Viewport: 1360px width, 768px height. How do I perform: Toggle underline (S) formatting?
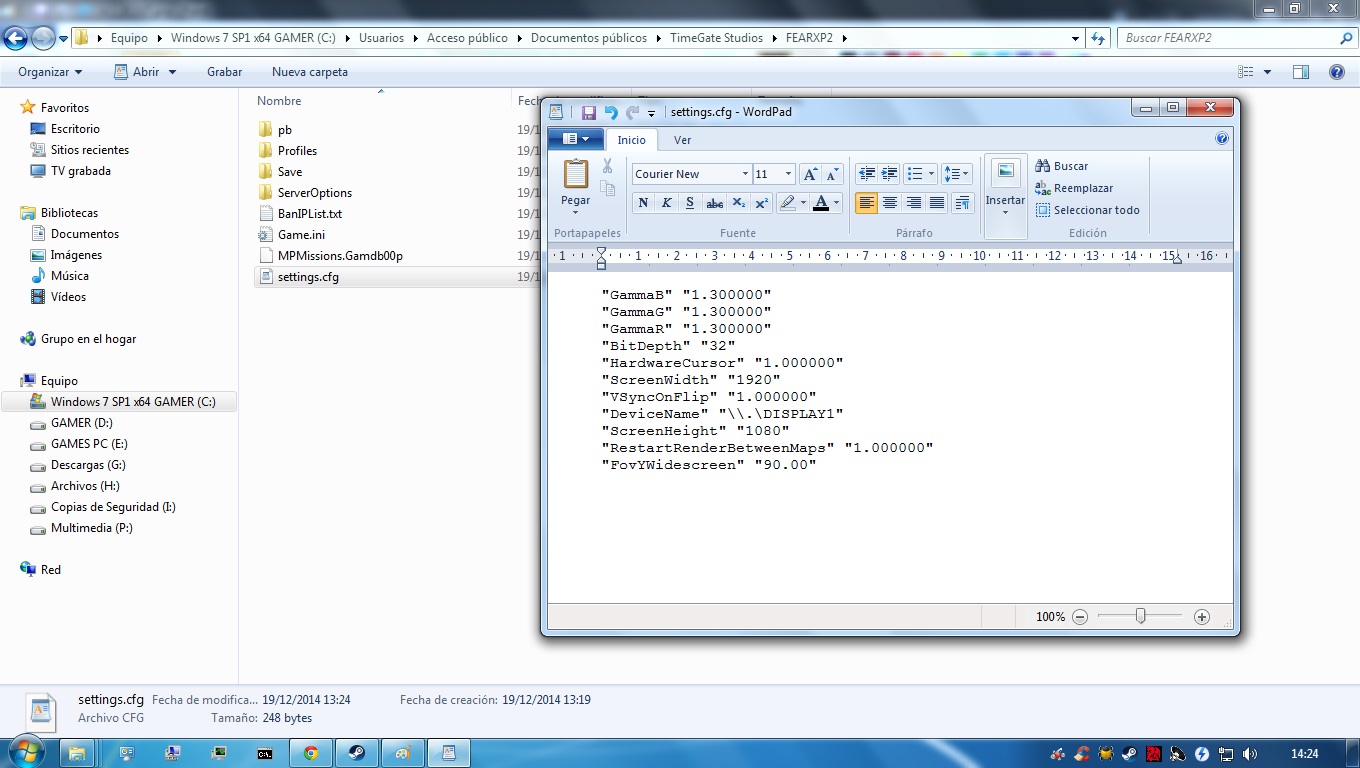tap(690, 203)
